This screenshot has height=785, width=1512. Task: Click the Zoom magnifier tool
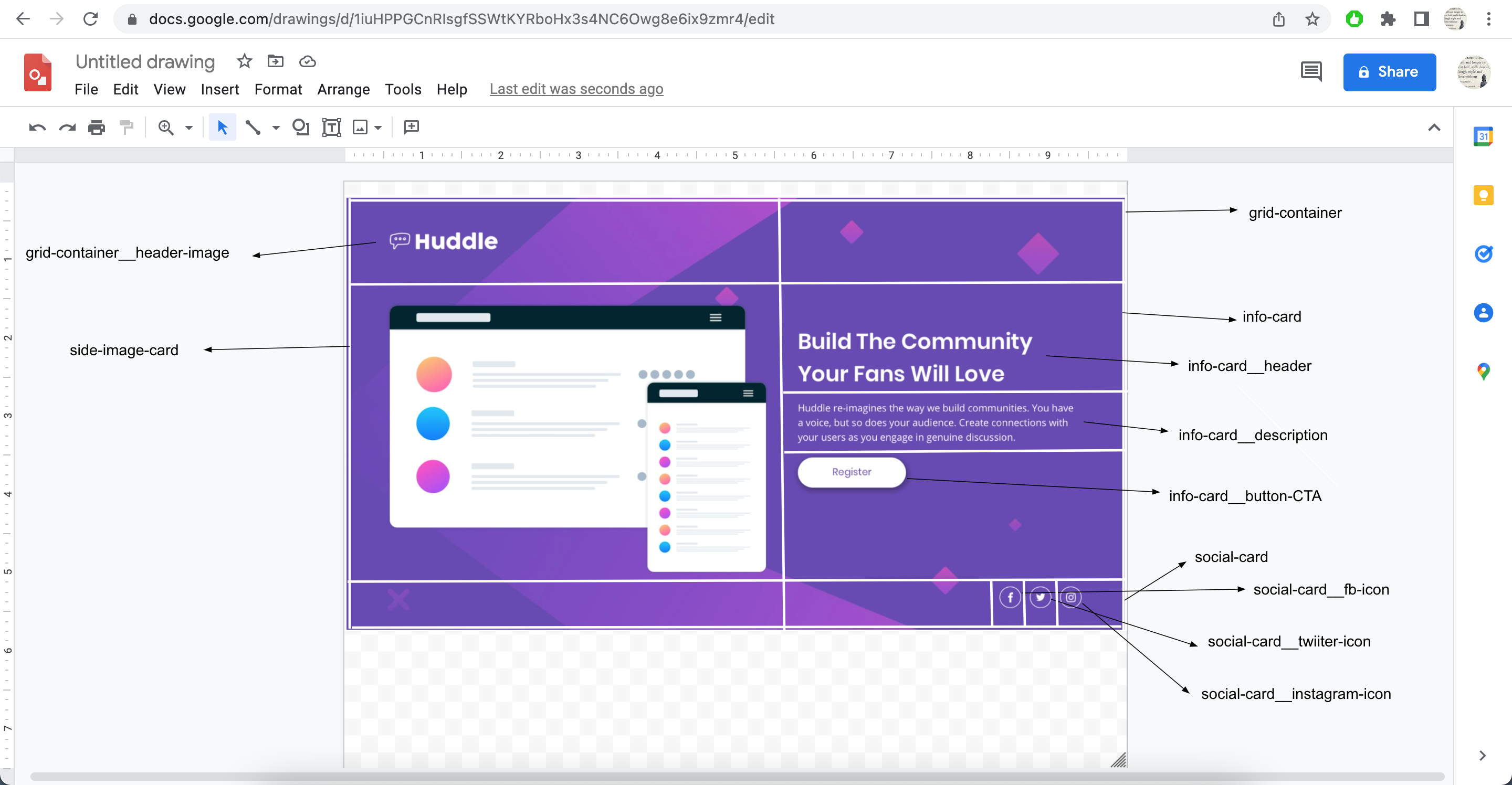[166, 128]
